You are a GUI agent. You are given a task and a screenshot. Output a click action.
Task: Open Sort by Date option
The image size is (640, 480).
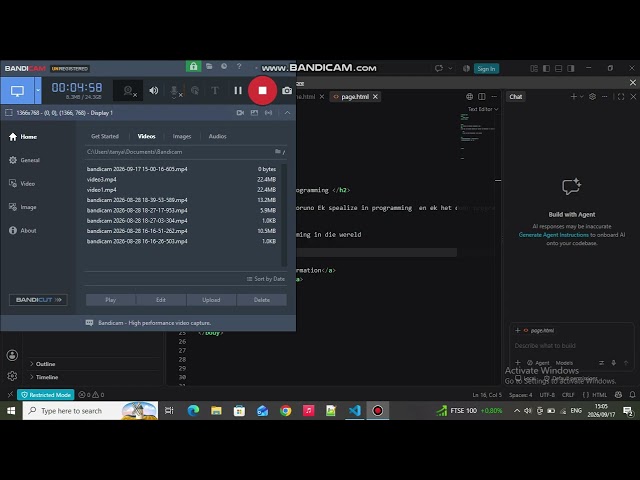[x=266, y=279]
